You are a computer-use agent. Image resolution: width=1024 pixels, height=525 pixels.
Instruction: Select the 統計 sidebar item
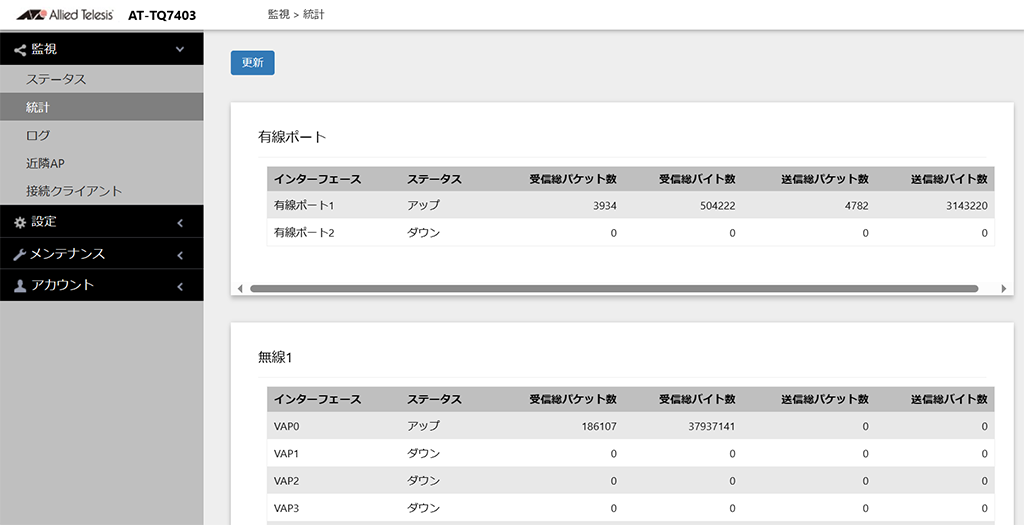(x=102, y=107)
